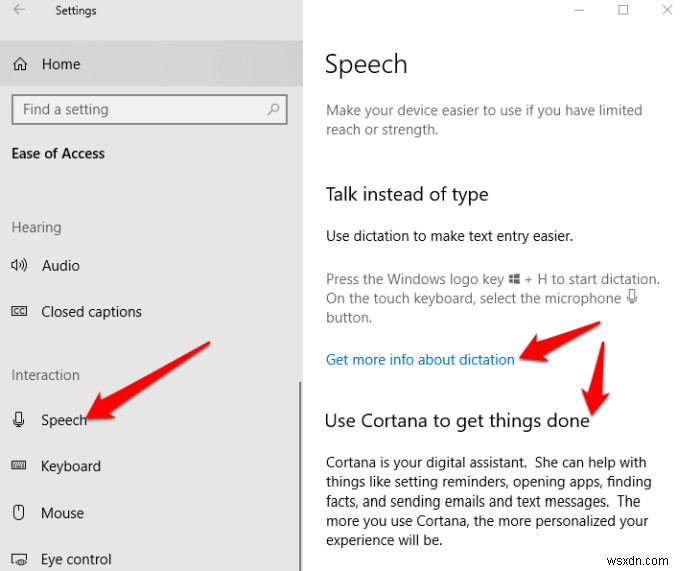Screen dimensions: 680x571
Task: Maximize the Settings window
Action: tap(623, 10)
